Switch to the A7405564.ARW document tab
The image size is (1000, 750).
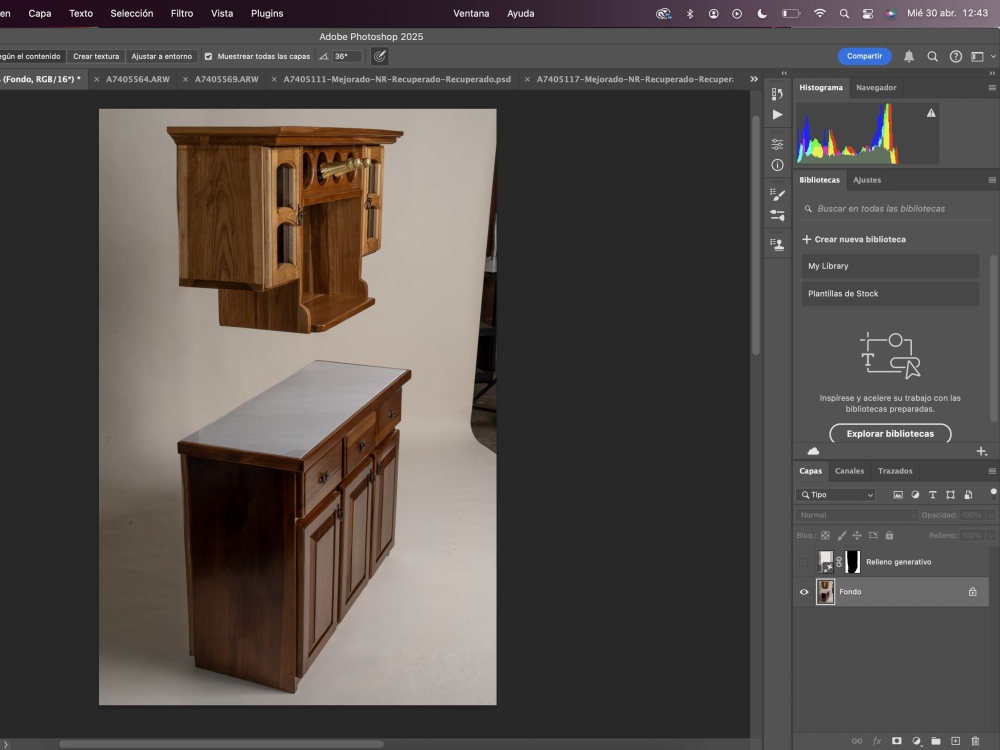tap(138, 79)
